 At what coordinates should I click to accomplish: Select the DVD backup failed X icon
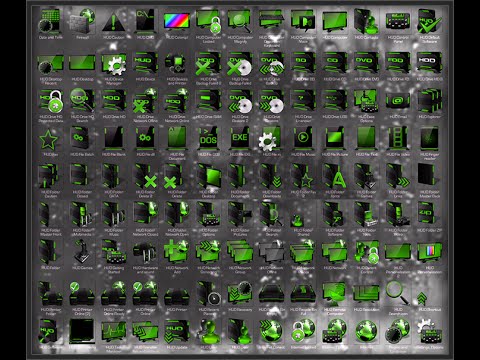[240, 64]
